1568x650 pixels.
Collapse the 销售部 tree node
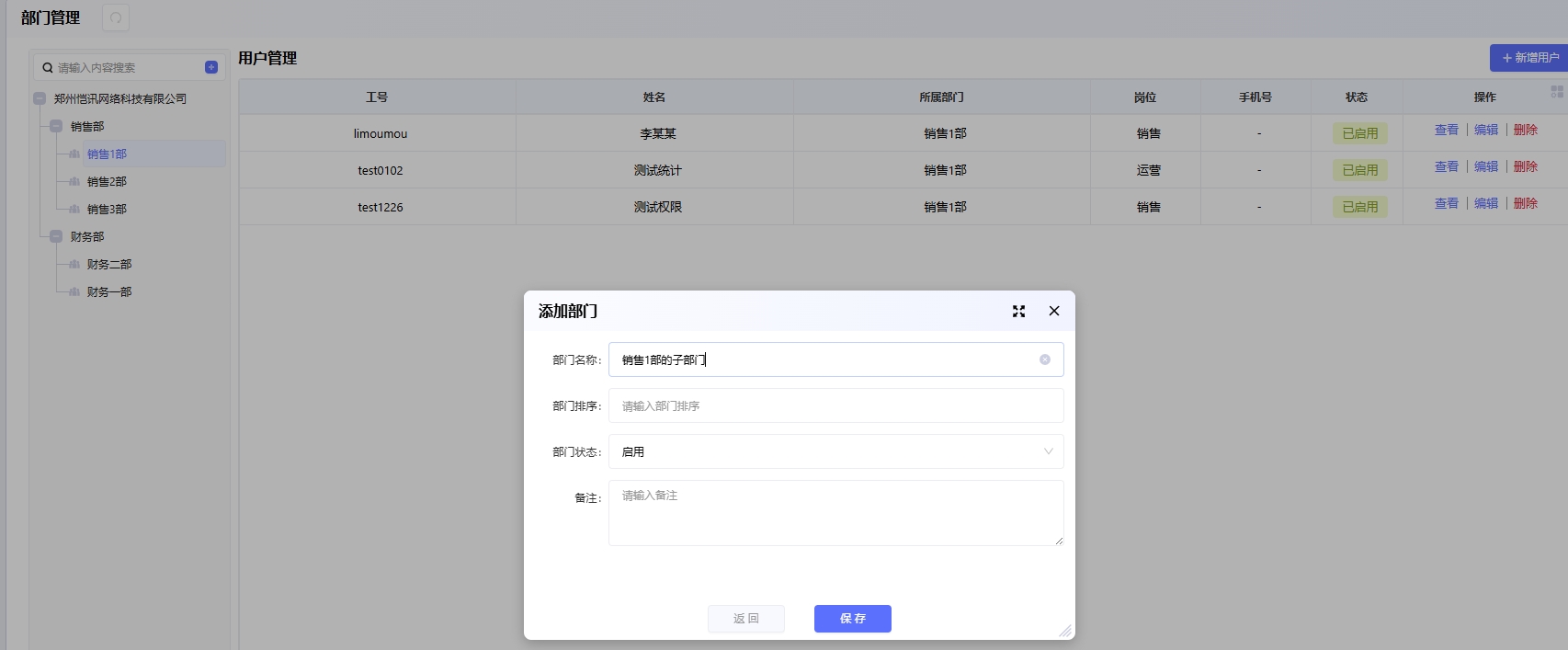point(56,126)
